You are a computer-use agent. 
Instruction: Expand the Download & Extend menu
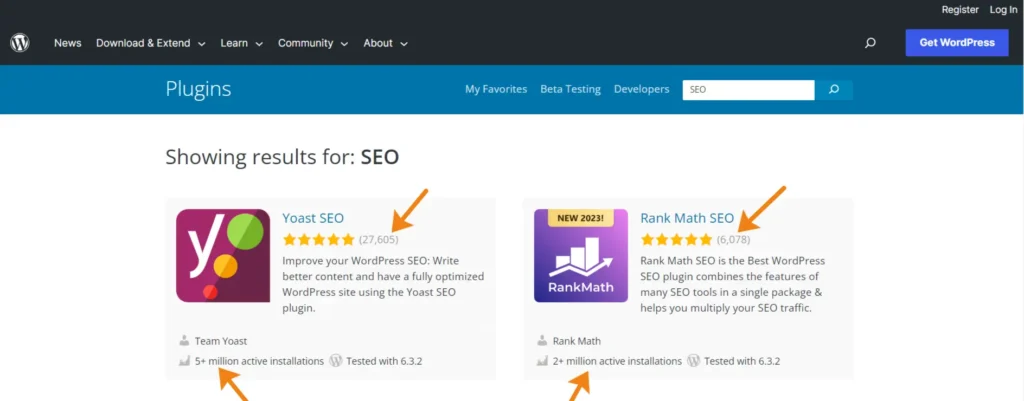(x=151, y=43)
